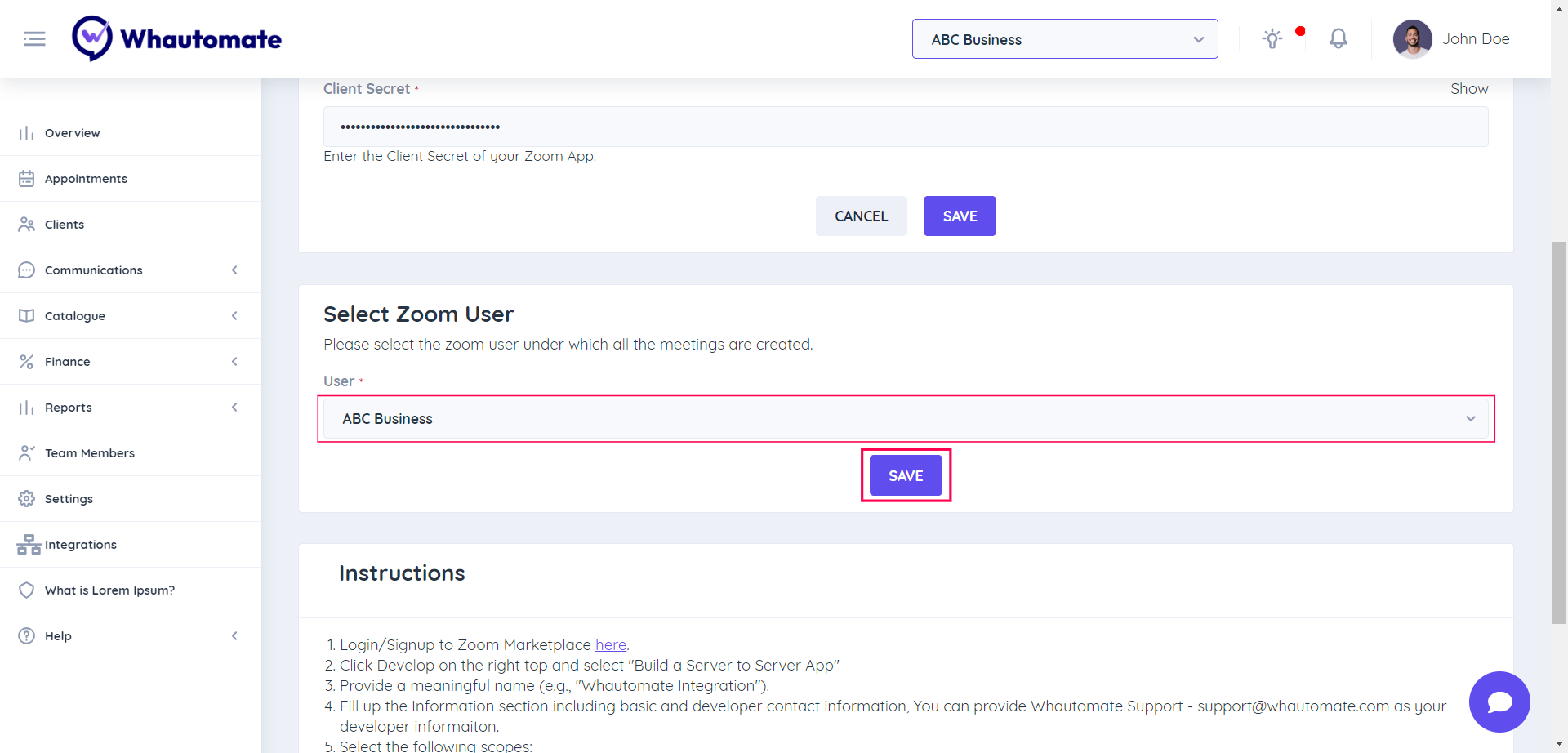Image resolution: width=1568 pixels, height=753 pixels.
Task: Click the Appointments calendar icon
Action: click(x=27, y=179)
